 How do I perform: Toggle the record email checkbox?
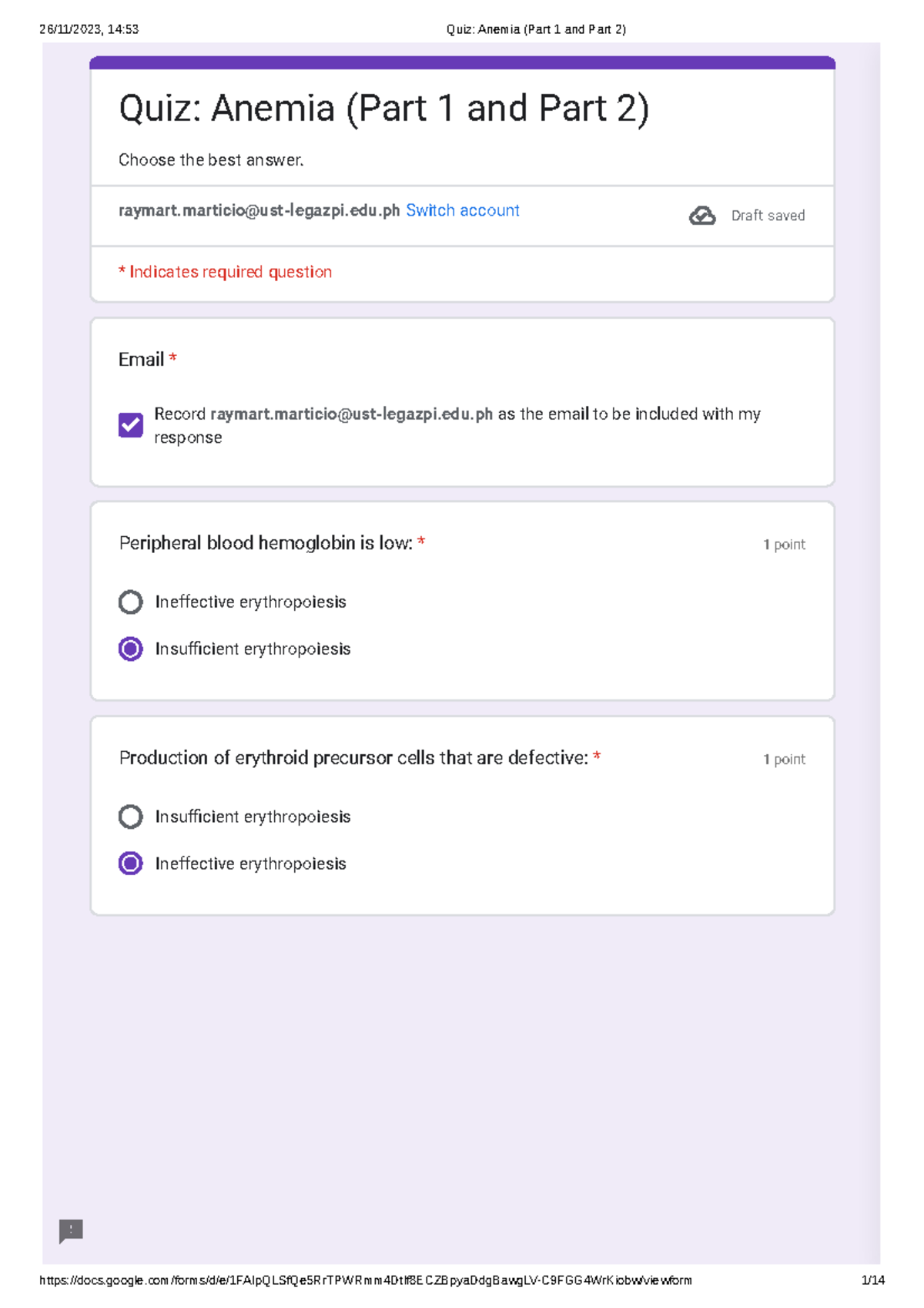point(131,425)
